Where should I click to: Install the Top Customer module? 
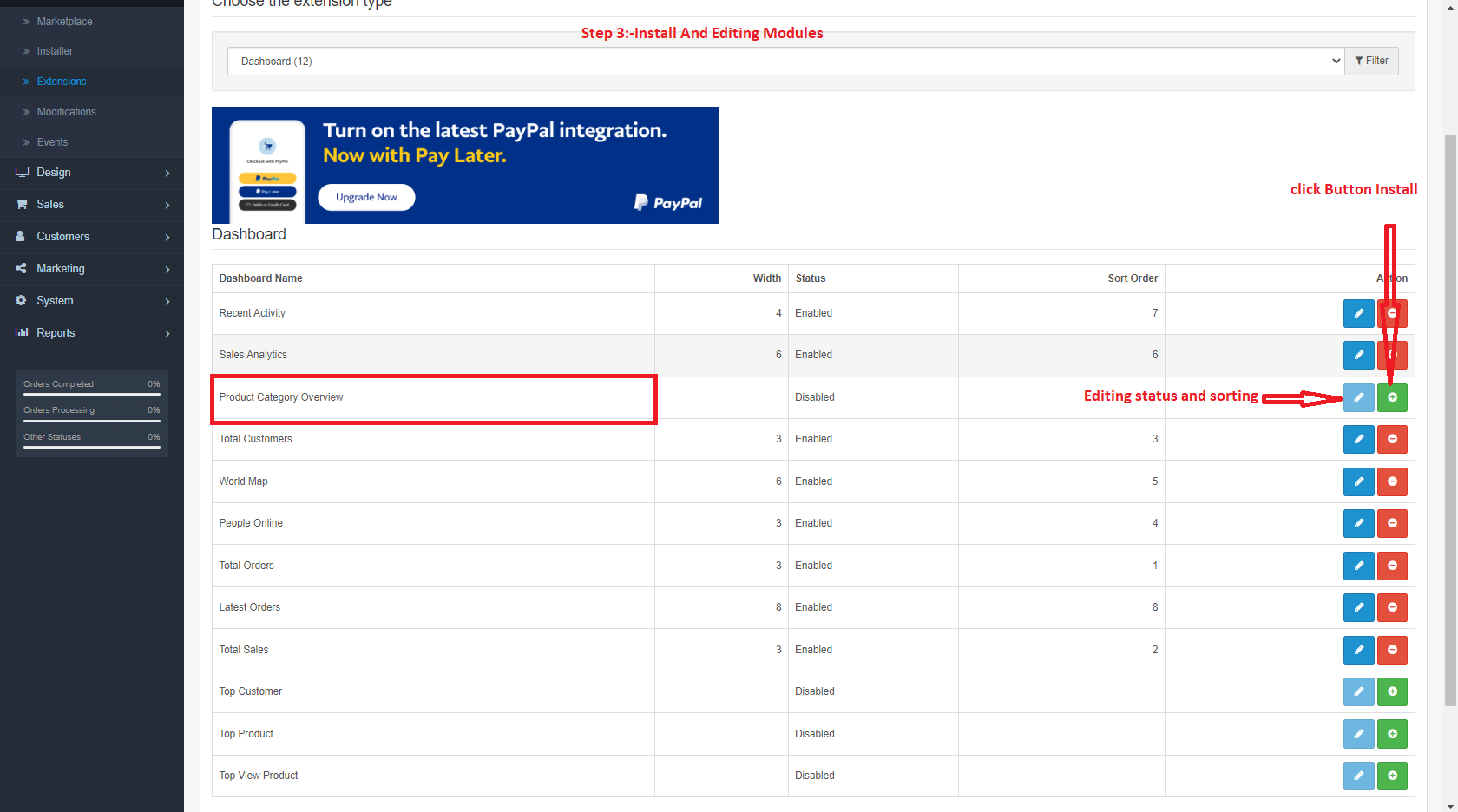1392,691
